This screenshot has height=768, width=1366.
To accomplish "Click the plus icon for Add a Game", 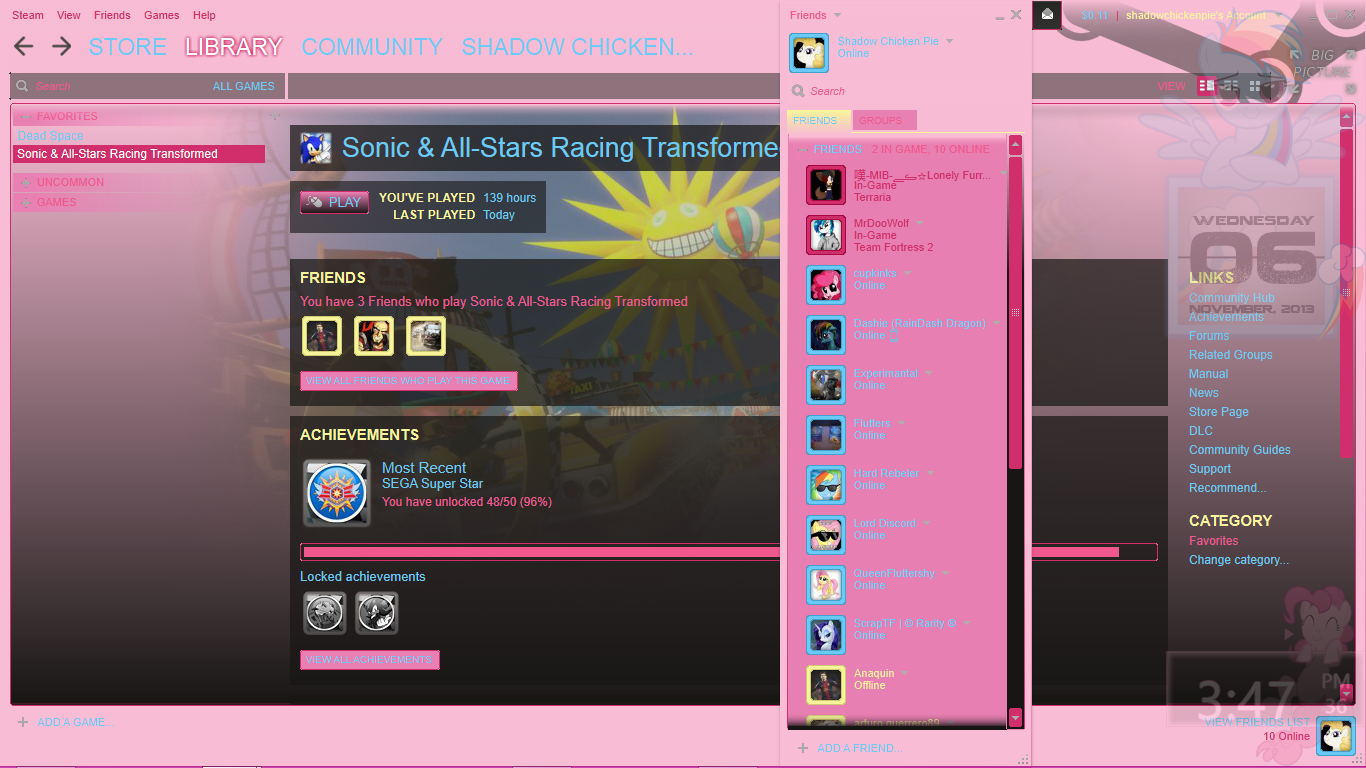I will (23, 722).
